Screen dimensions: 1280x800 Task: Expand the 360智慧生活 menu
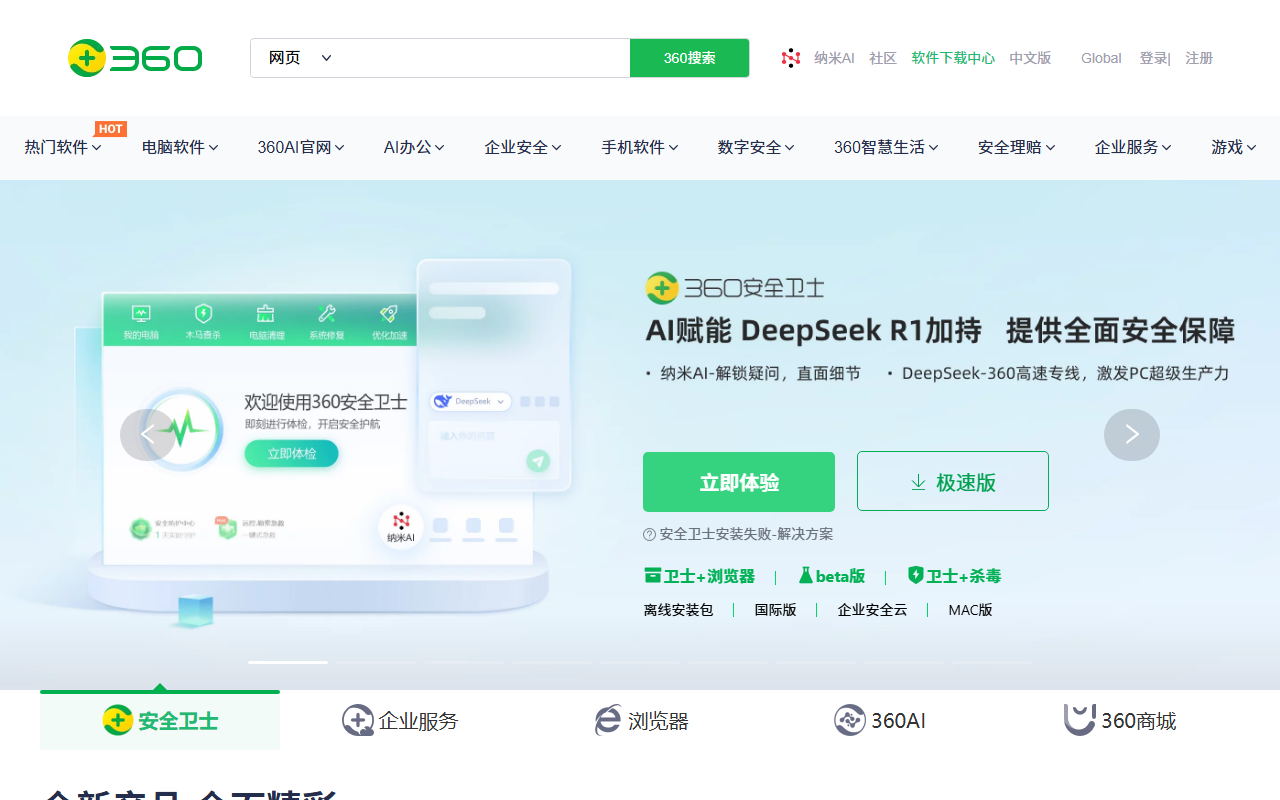click(886, 147)
